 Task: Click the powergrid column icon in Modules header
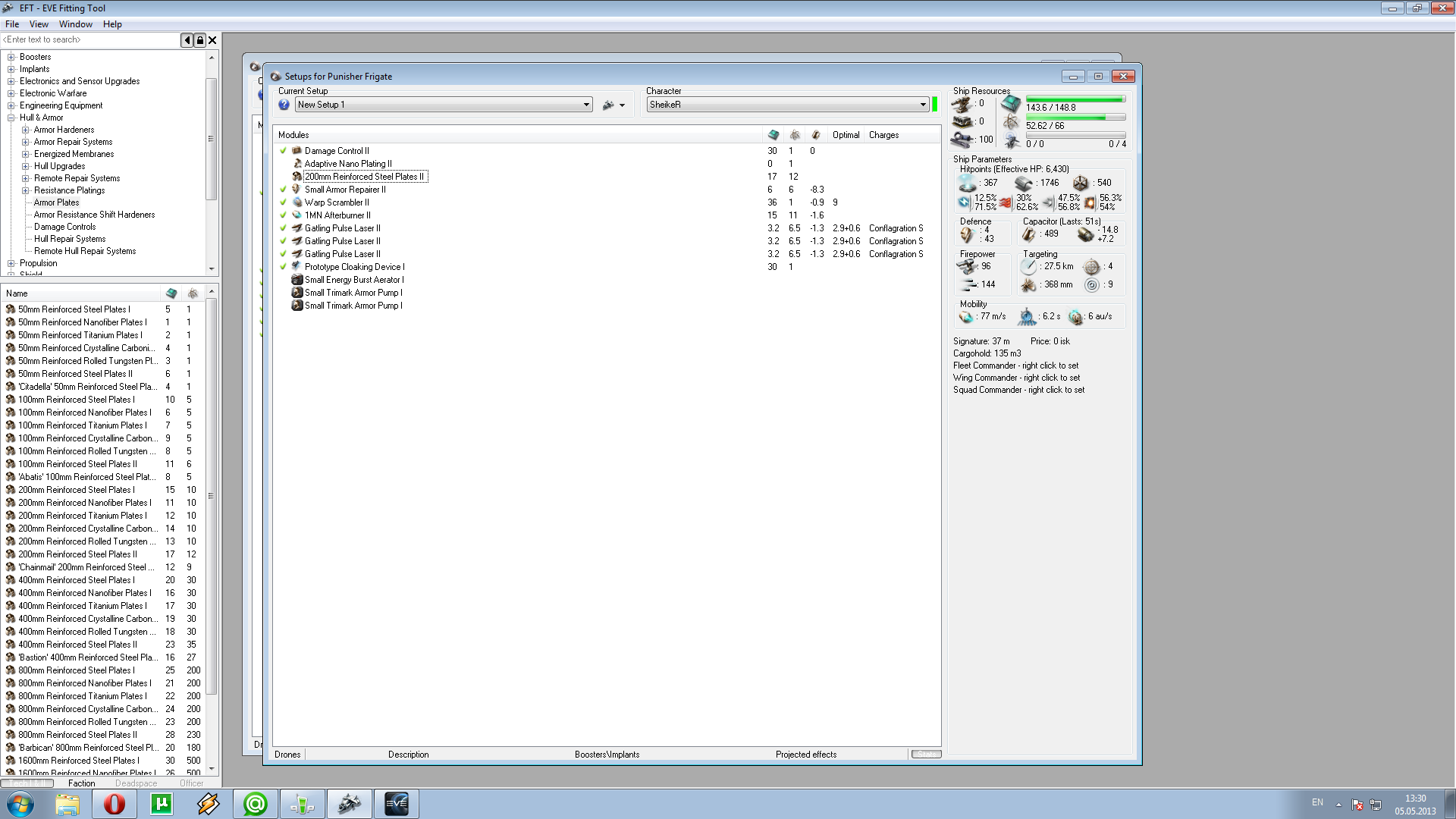click(795, 135)
